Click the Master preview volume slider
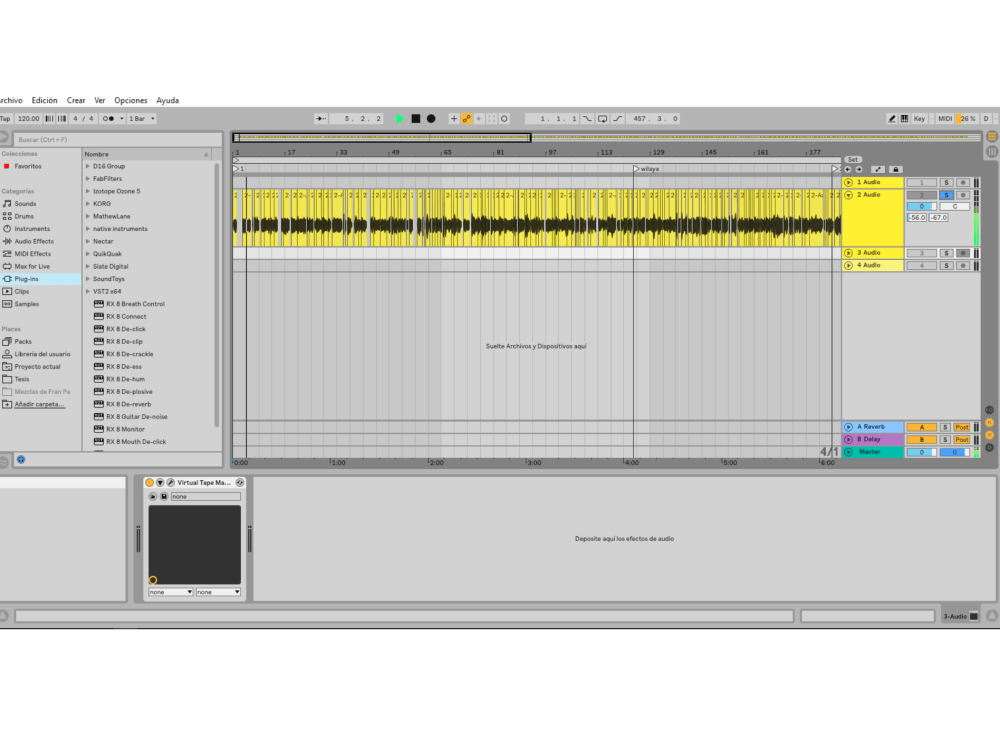This screenshot has width=1000, height=750. [955, 452]
